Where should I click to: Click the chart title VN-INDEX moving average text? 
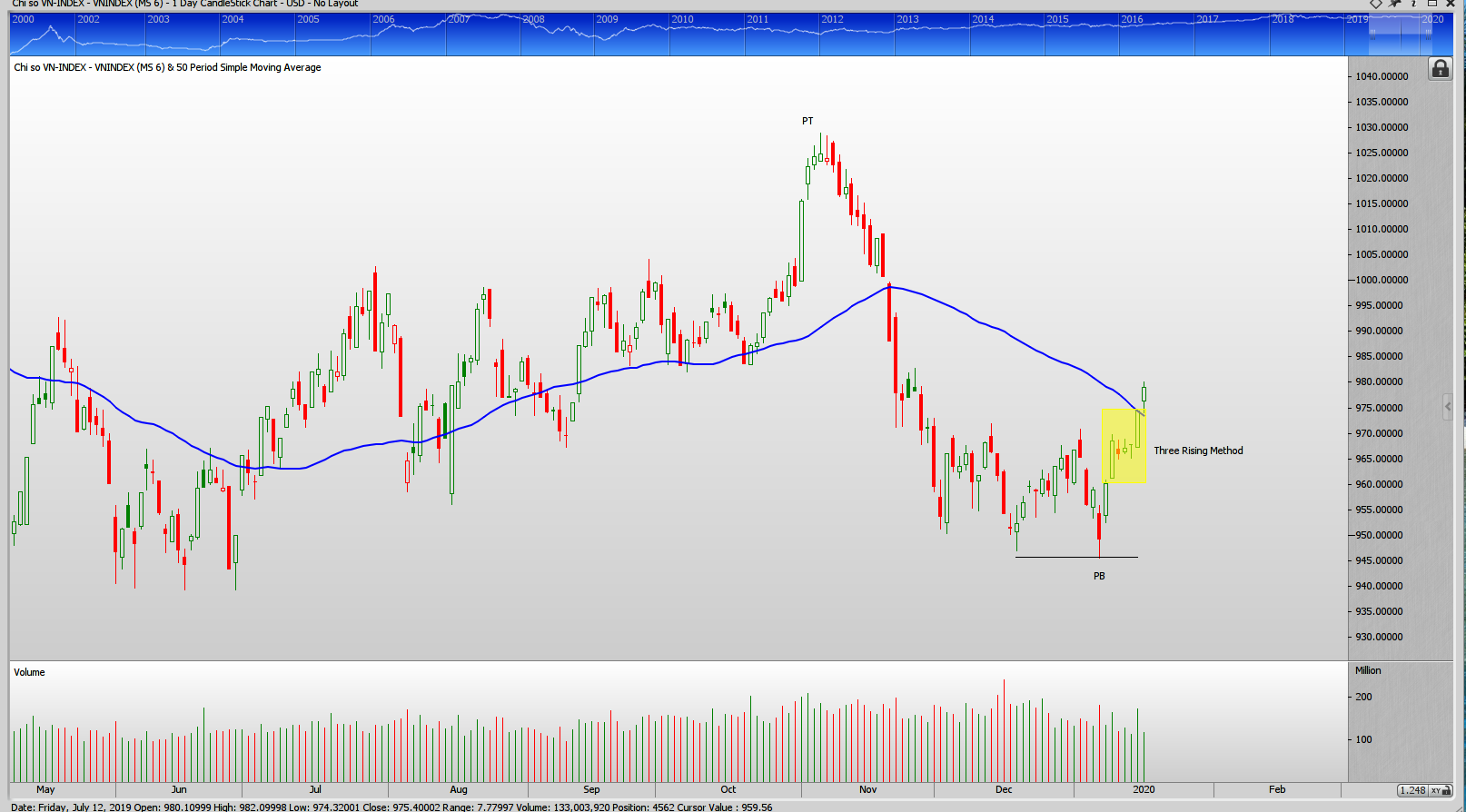pos(167,67)
